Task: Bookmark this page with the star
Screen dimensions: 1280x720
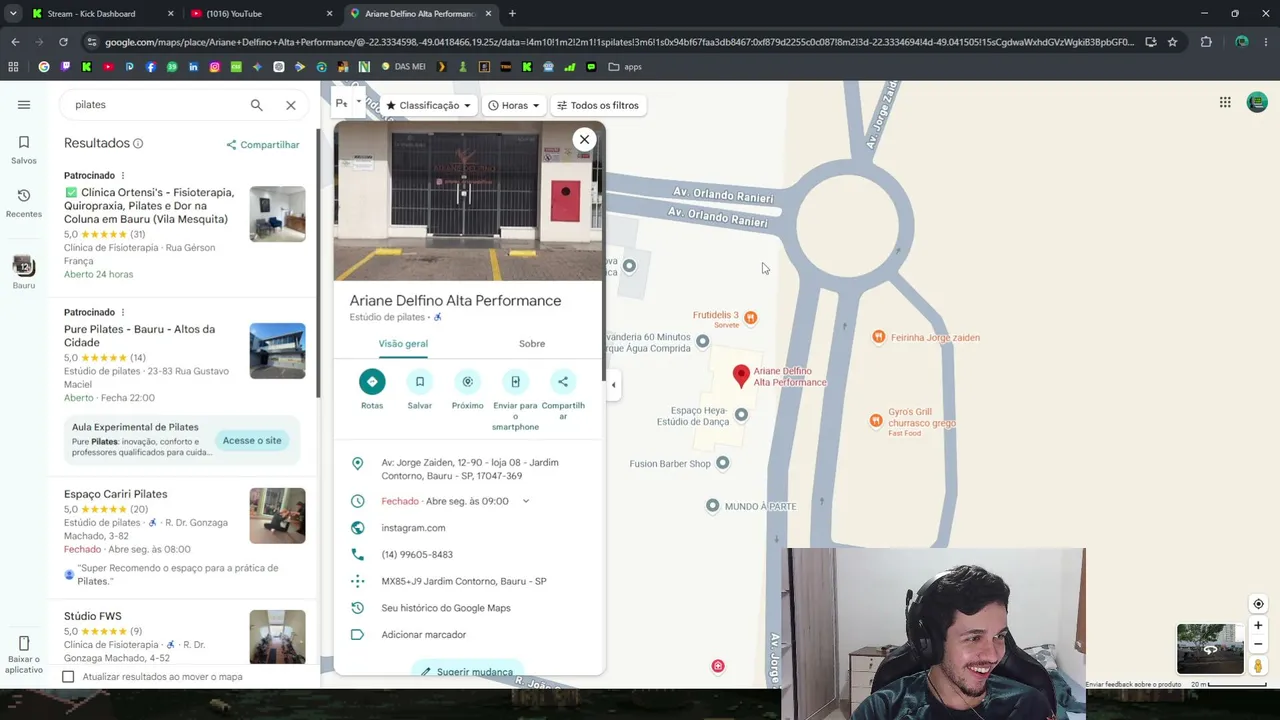Action: pos(1172,42)
